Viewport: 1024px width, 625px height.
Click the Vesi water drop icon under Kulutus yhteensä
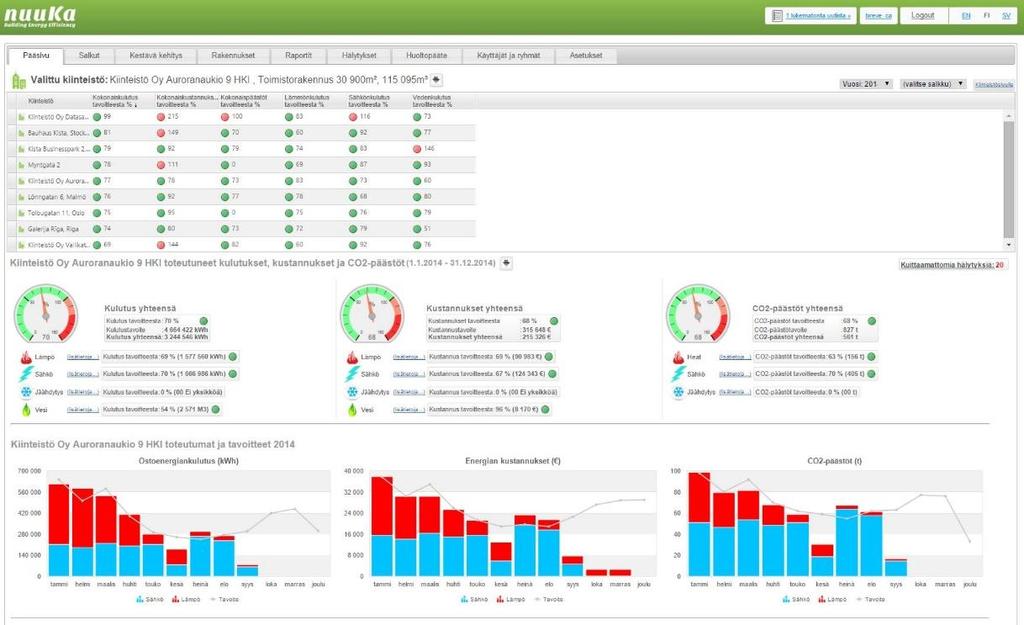click(26, 409)
